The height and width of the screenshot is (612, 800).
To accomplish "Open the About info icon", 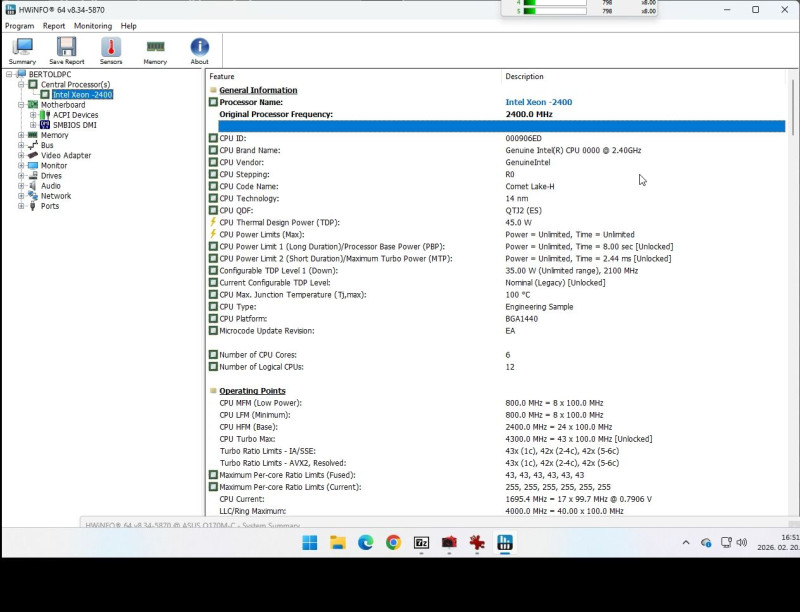I will tap(199, 50).
